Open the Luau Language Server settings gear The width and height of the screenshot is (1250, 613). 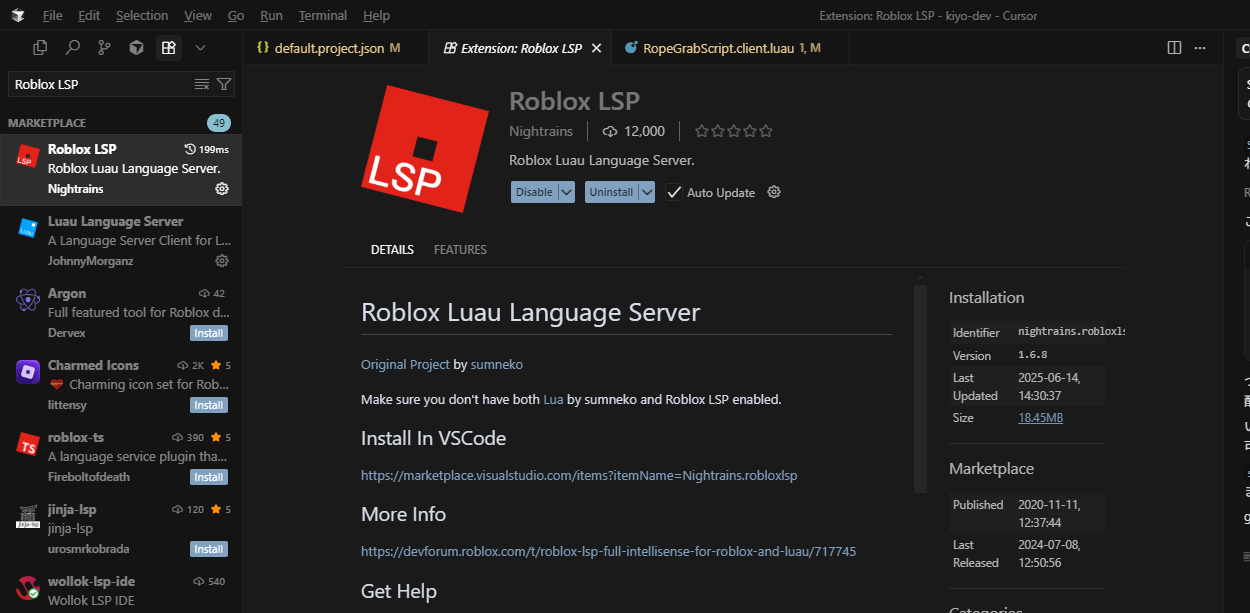coord(222,260)
